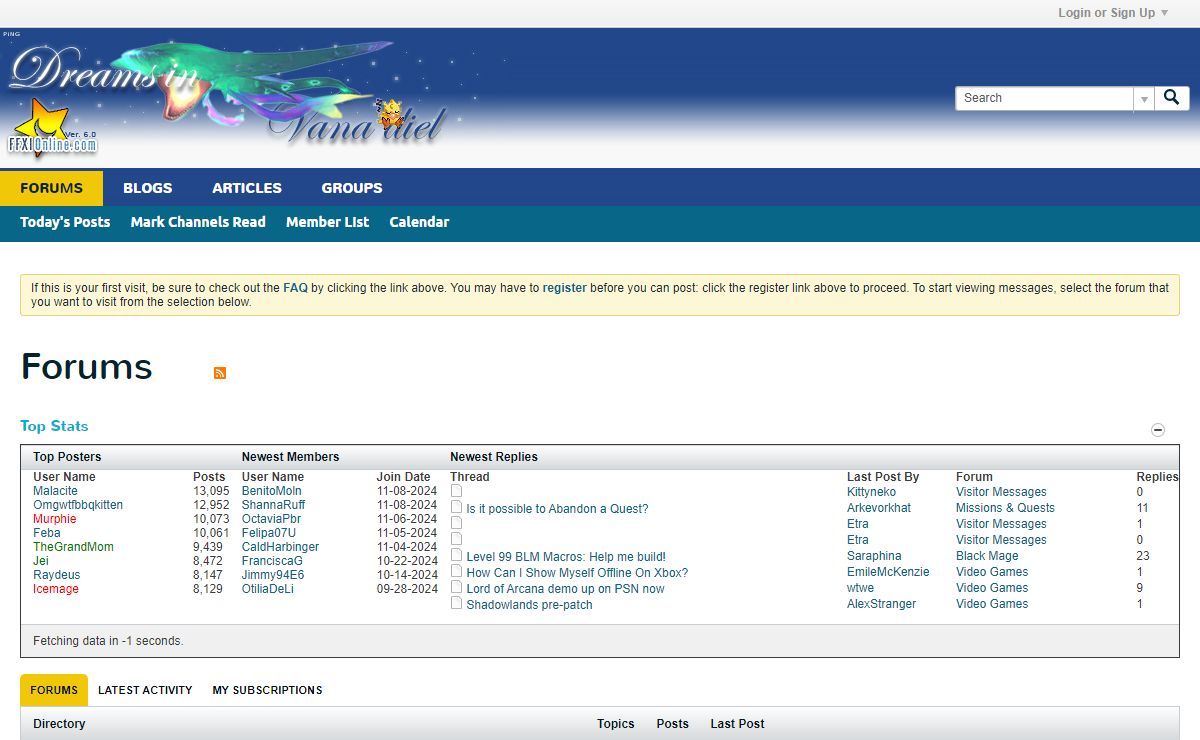Select the yellow FORUMS tab above the Directory table

coord(54,690)
